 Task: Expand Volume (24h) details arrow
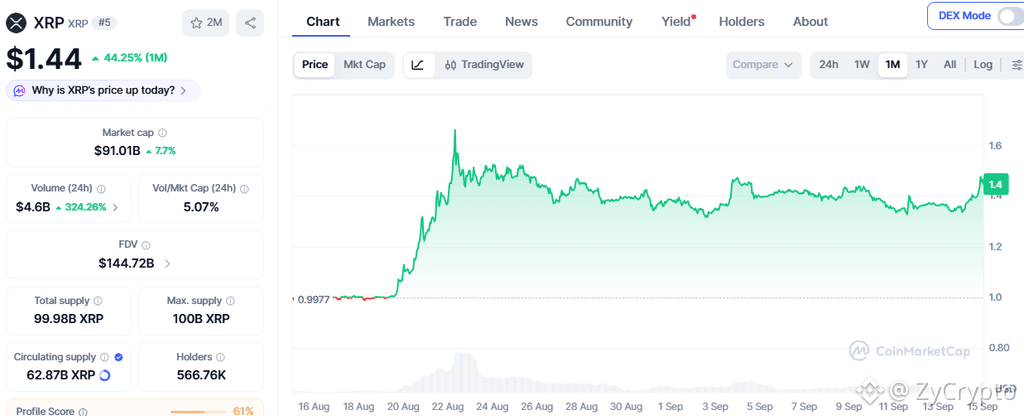click(116, 208)
